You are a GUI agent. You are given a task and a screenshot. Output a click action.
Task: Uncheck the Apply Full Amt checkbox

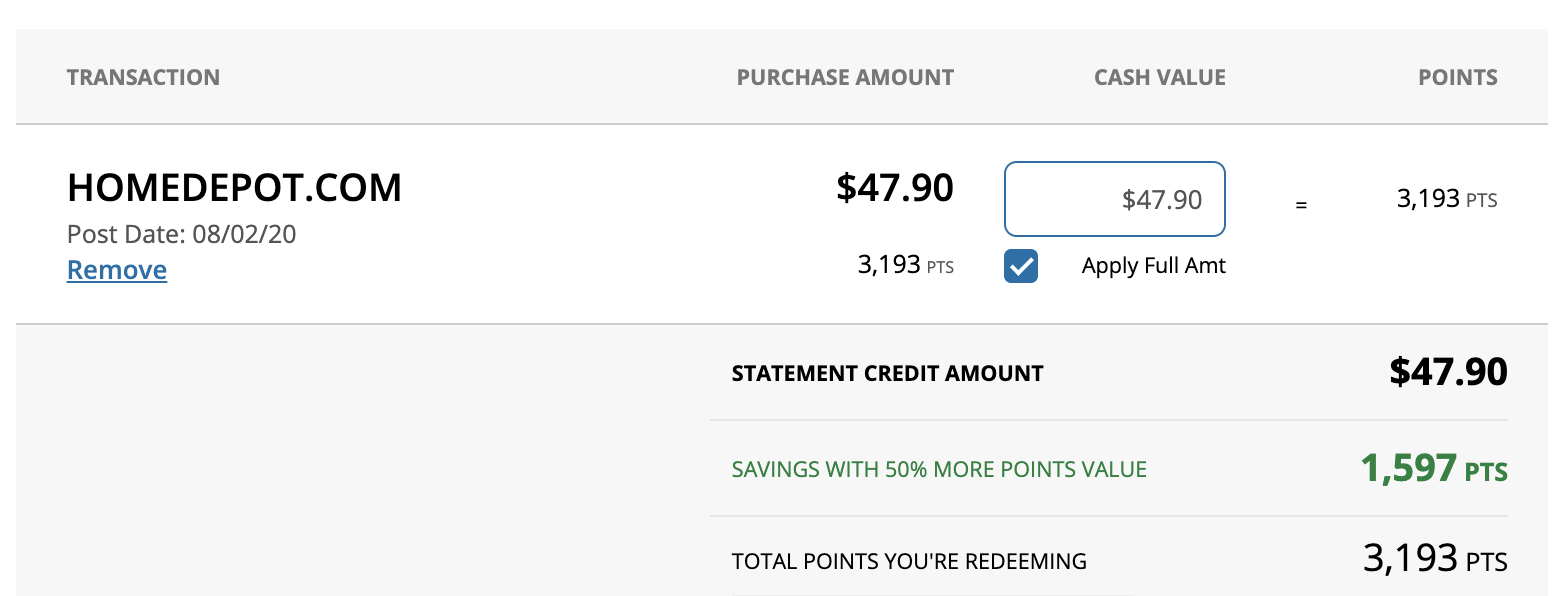pos(1021,266)
